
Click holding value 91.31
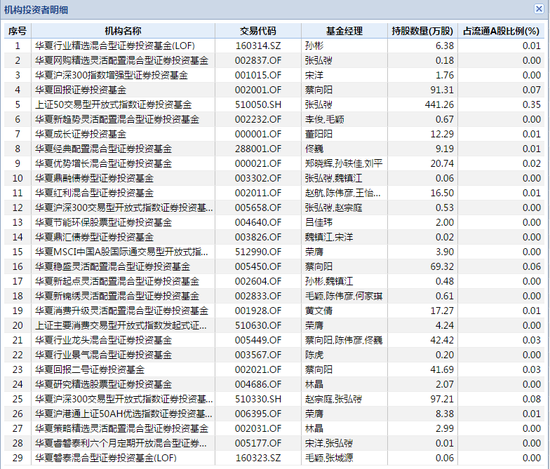(x=442, y=90)
